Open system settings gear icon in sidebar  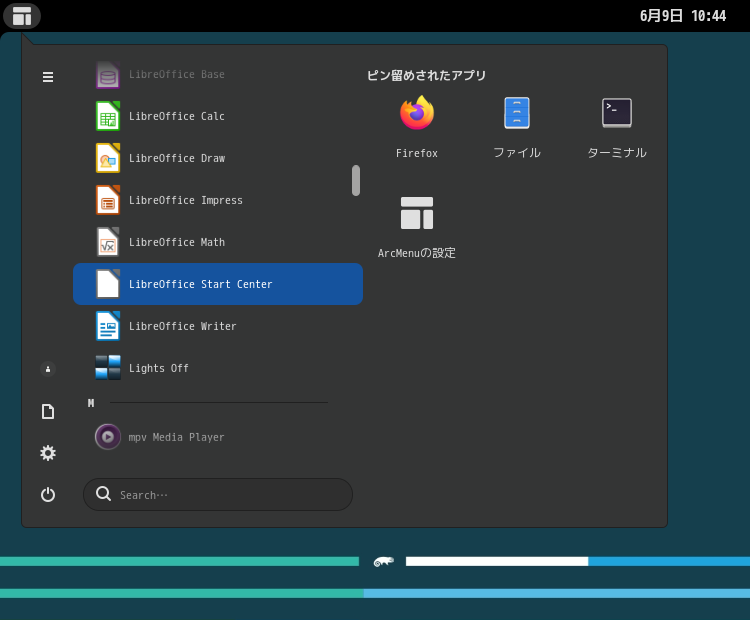pos(48,453)
